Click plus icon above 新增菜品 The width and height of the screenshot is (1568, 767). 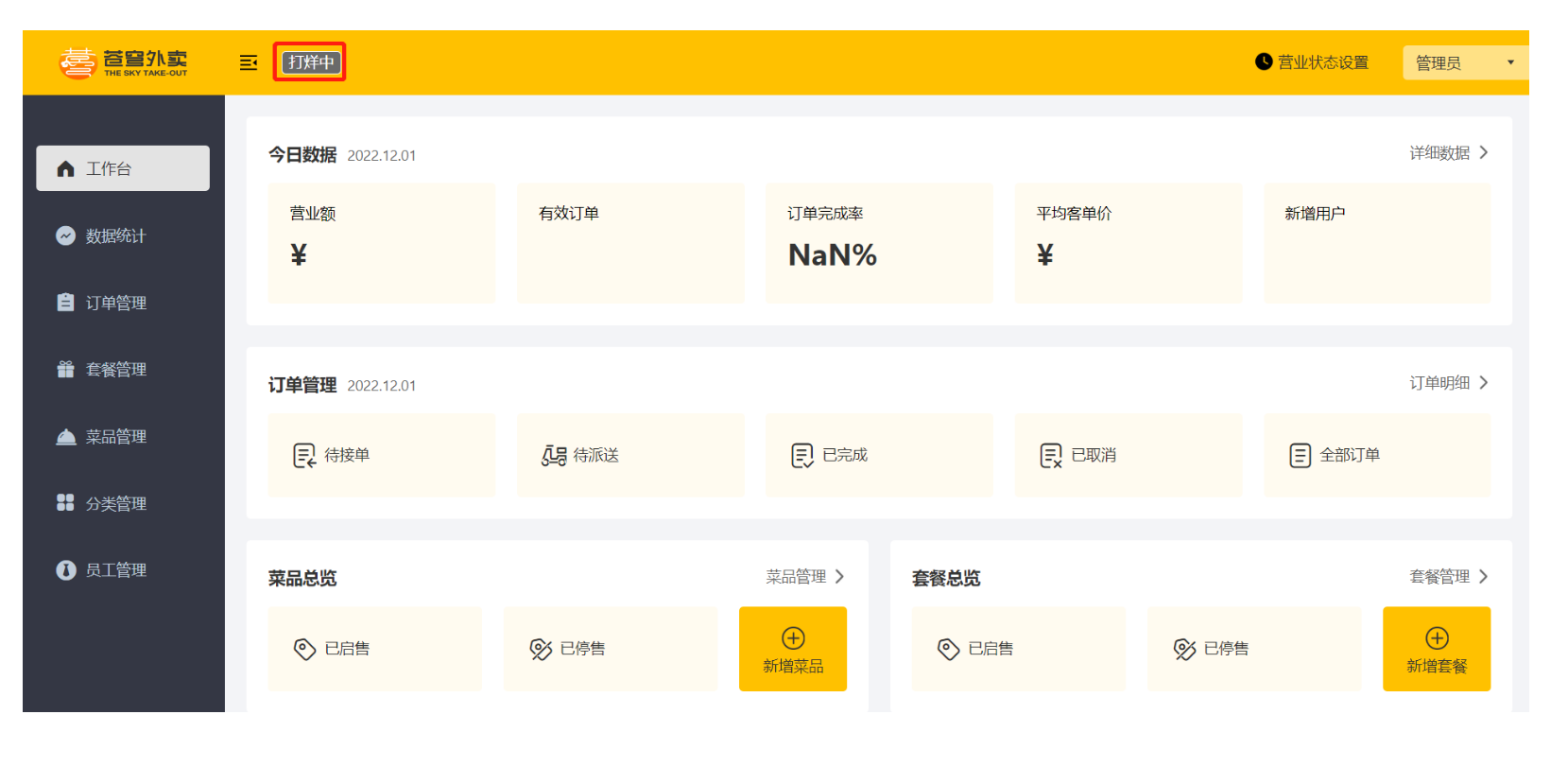[x=793, y=638]
